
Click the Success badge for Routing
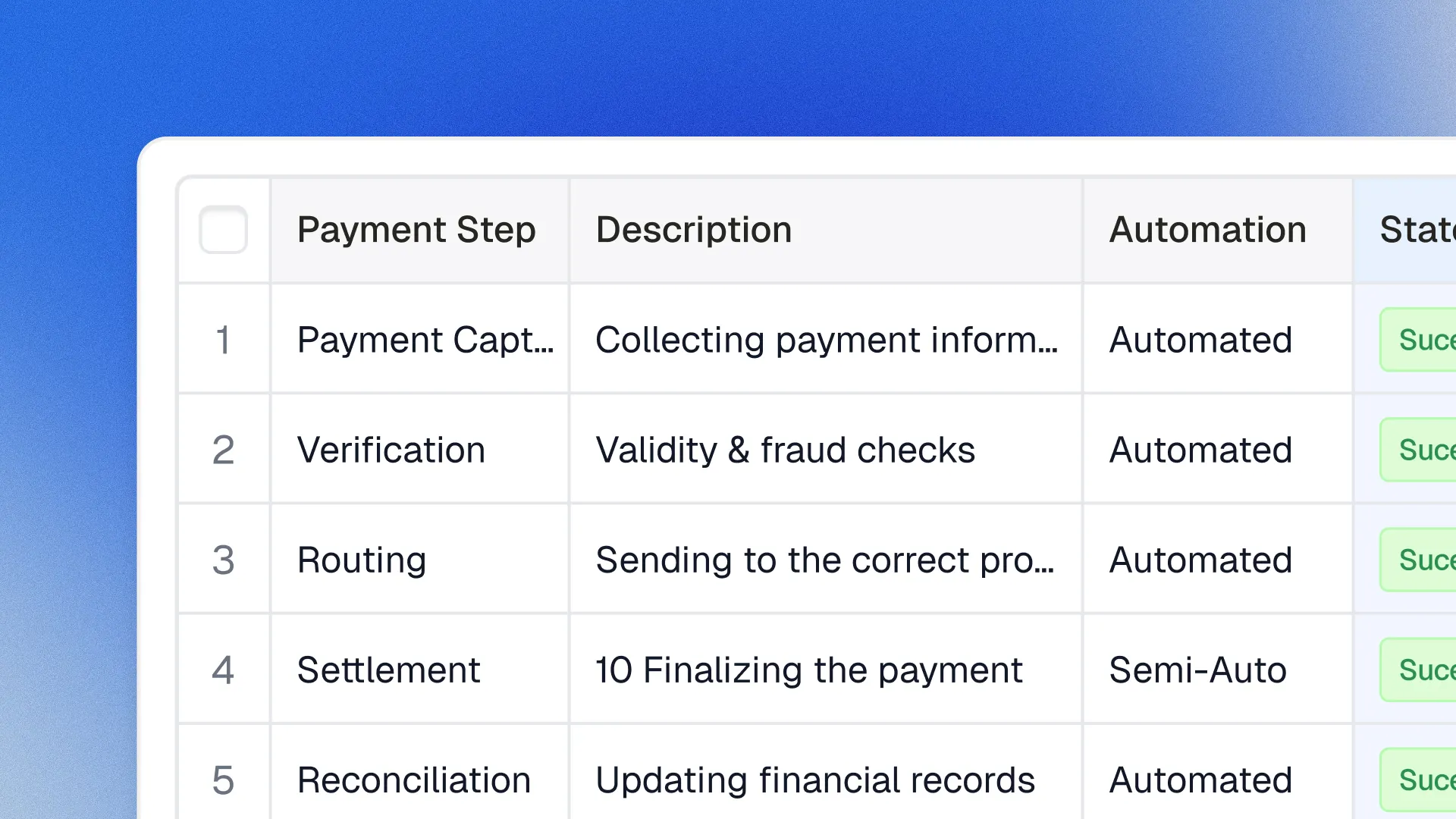pos(1426,560)
